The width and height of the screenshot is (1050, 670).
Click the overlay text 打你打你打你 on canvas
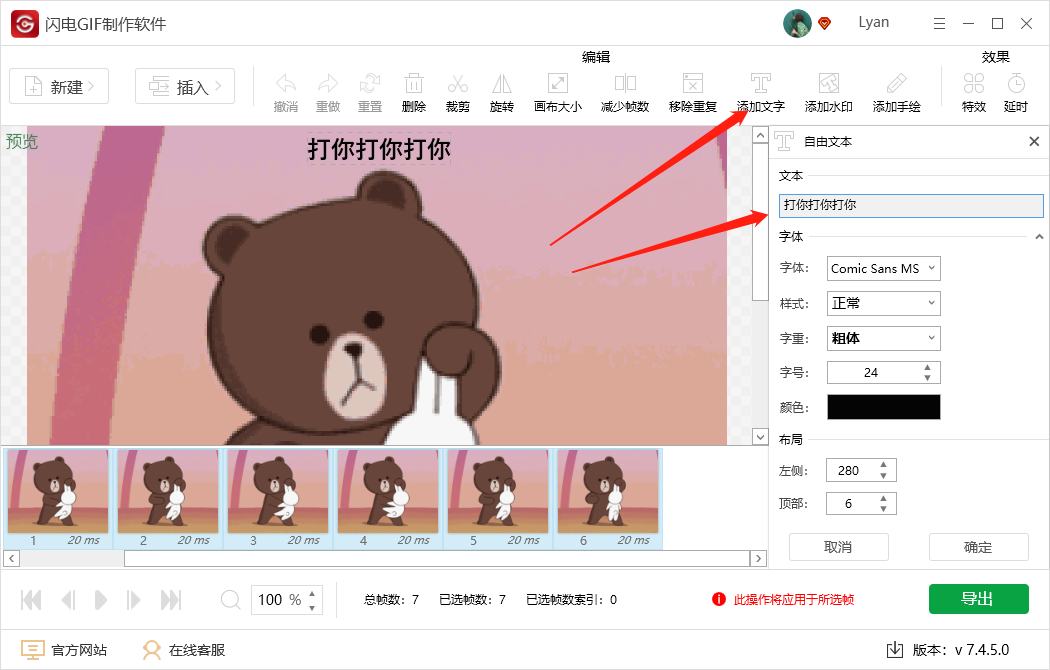(x=379, y=149)
